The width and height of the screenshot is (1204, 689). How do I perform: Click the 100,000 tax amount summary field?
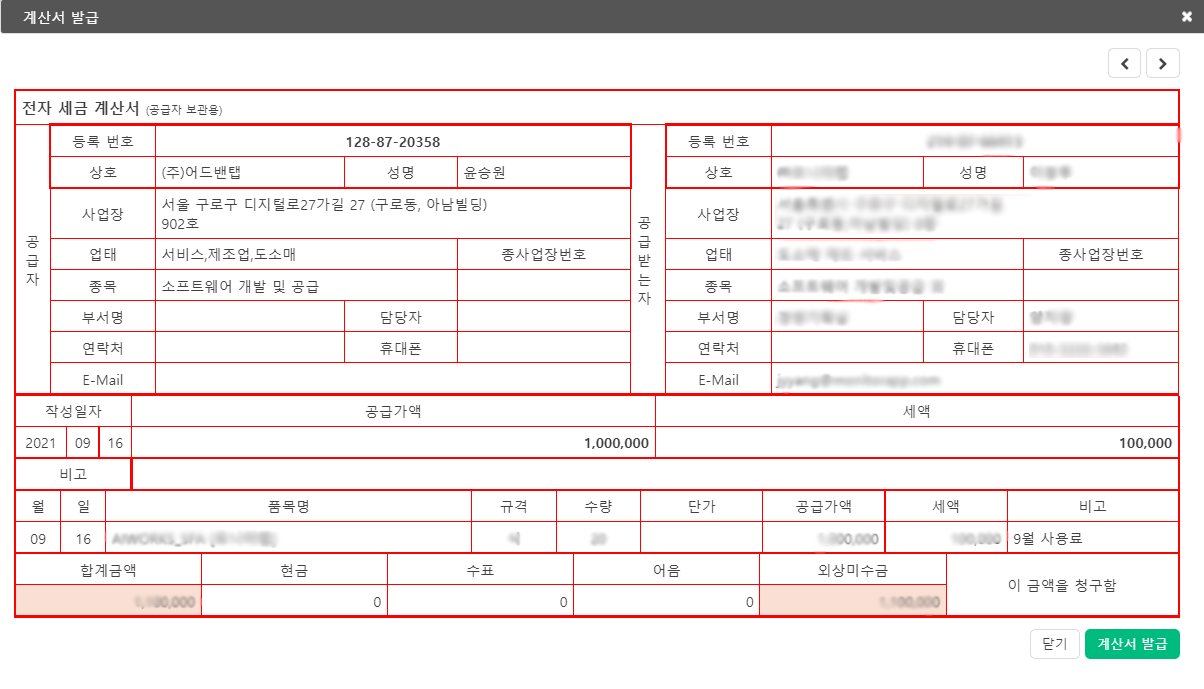(x=916, y=442)
